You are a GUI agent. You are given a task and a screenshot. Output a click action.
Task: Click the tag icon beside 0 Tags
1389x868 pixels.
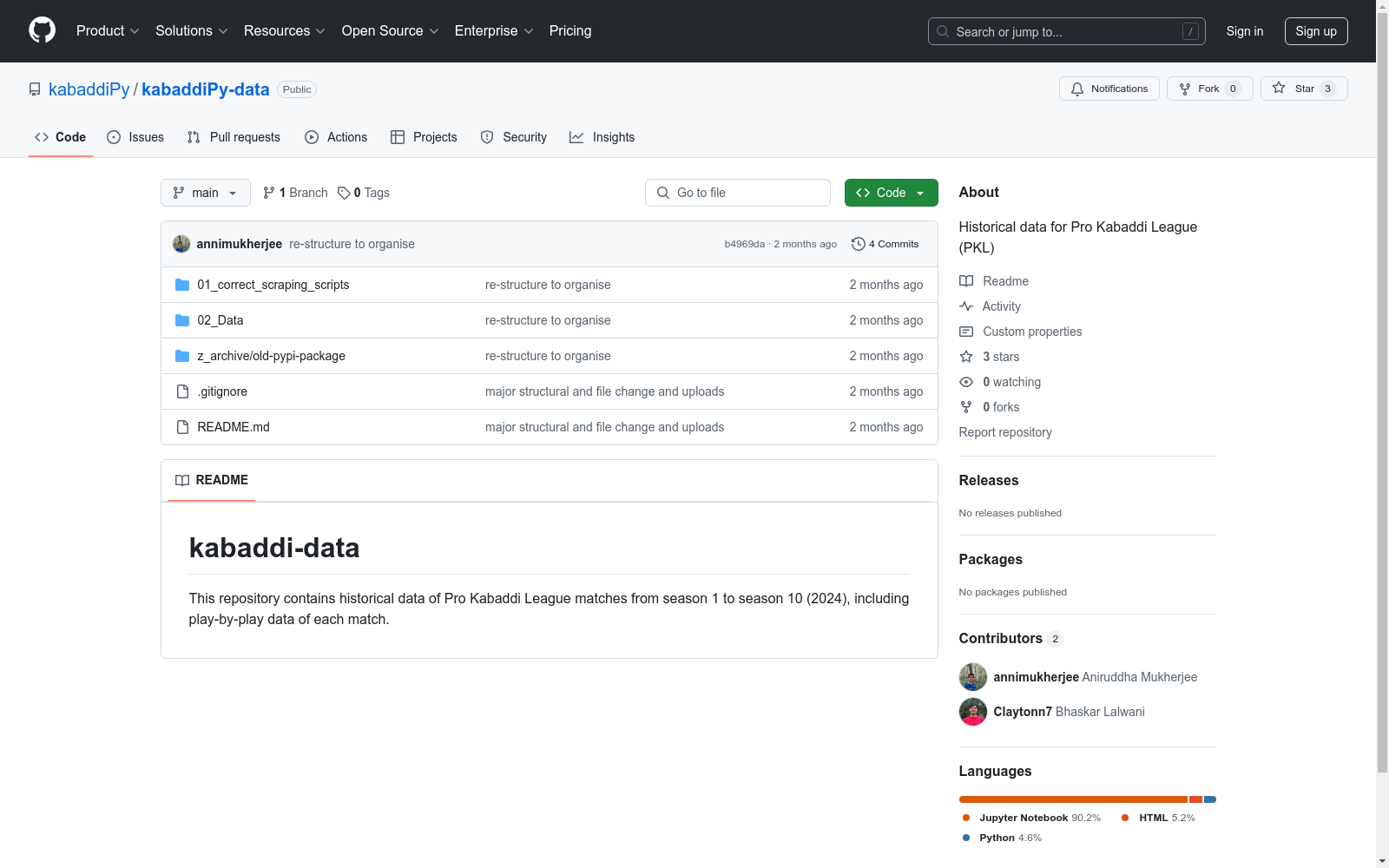[x=344, y=193]
